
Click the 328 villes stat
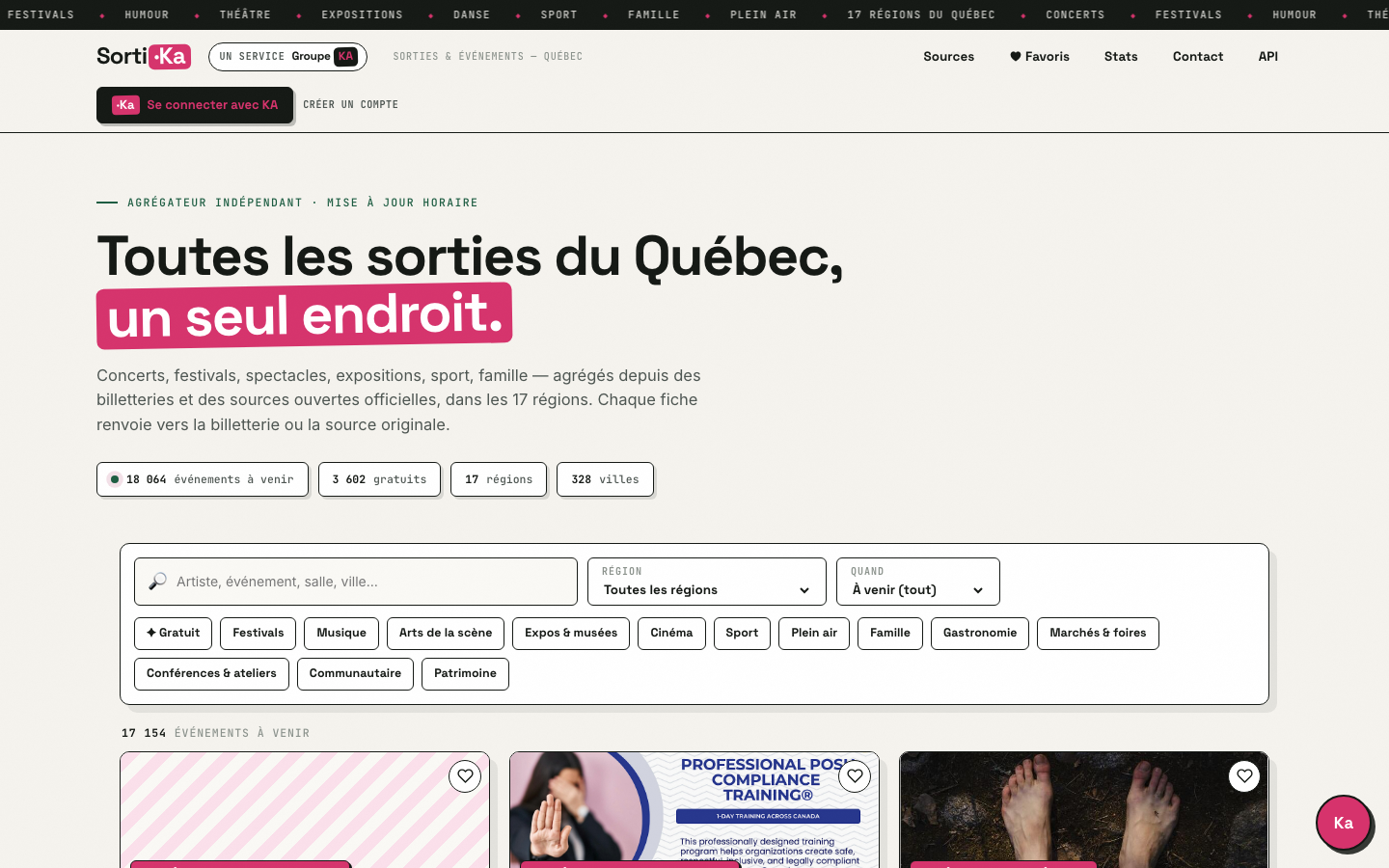point(605,479)
